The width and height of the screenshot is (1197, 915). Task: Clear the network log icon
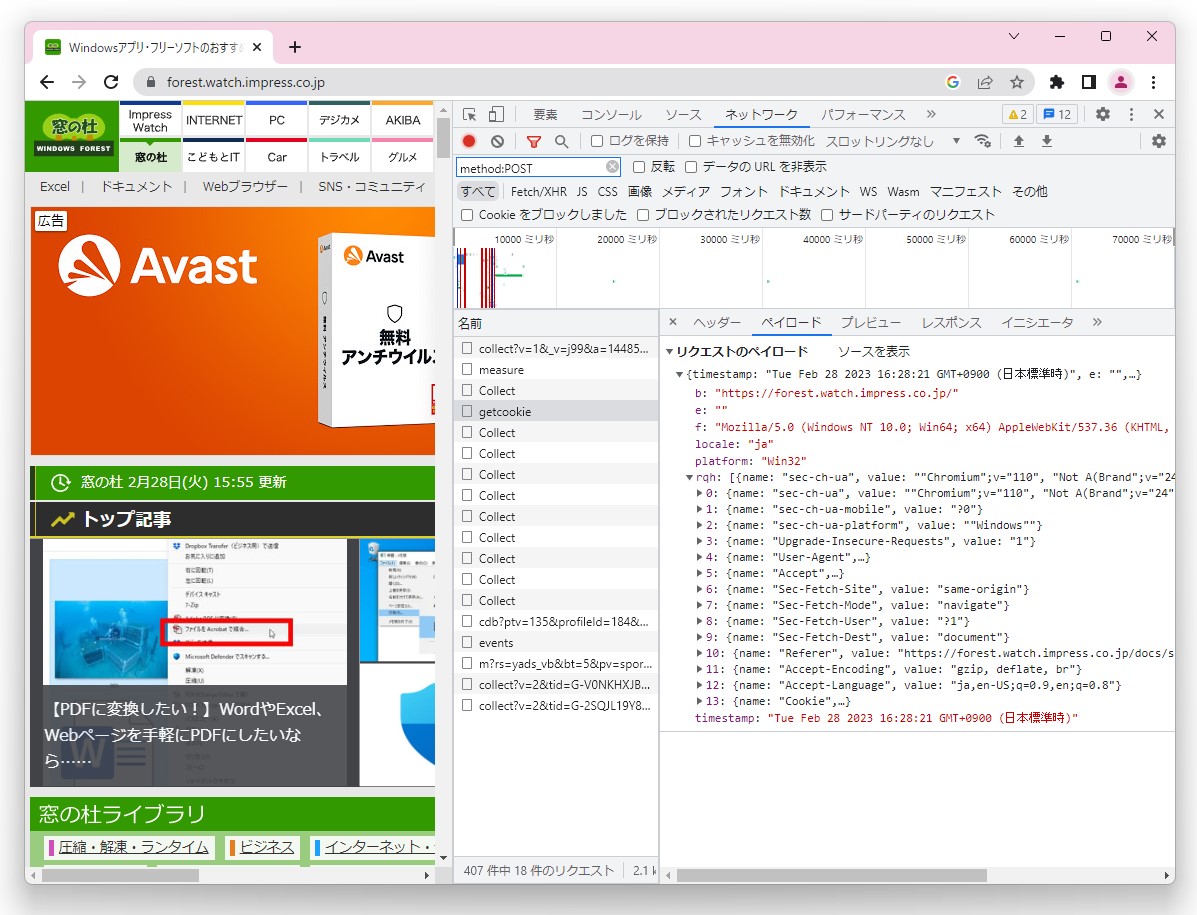click(498, 141)
